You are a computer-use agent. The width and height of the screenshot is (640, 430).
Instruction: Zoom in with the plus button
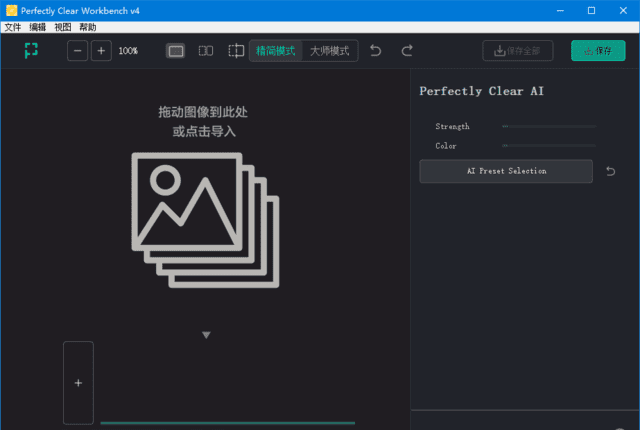coord(101,51)
